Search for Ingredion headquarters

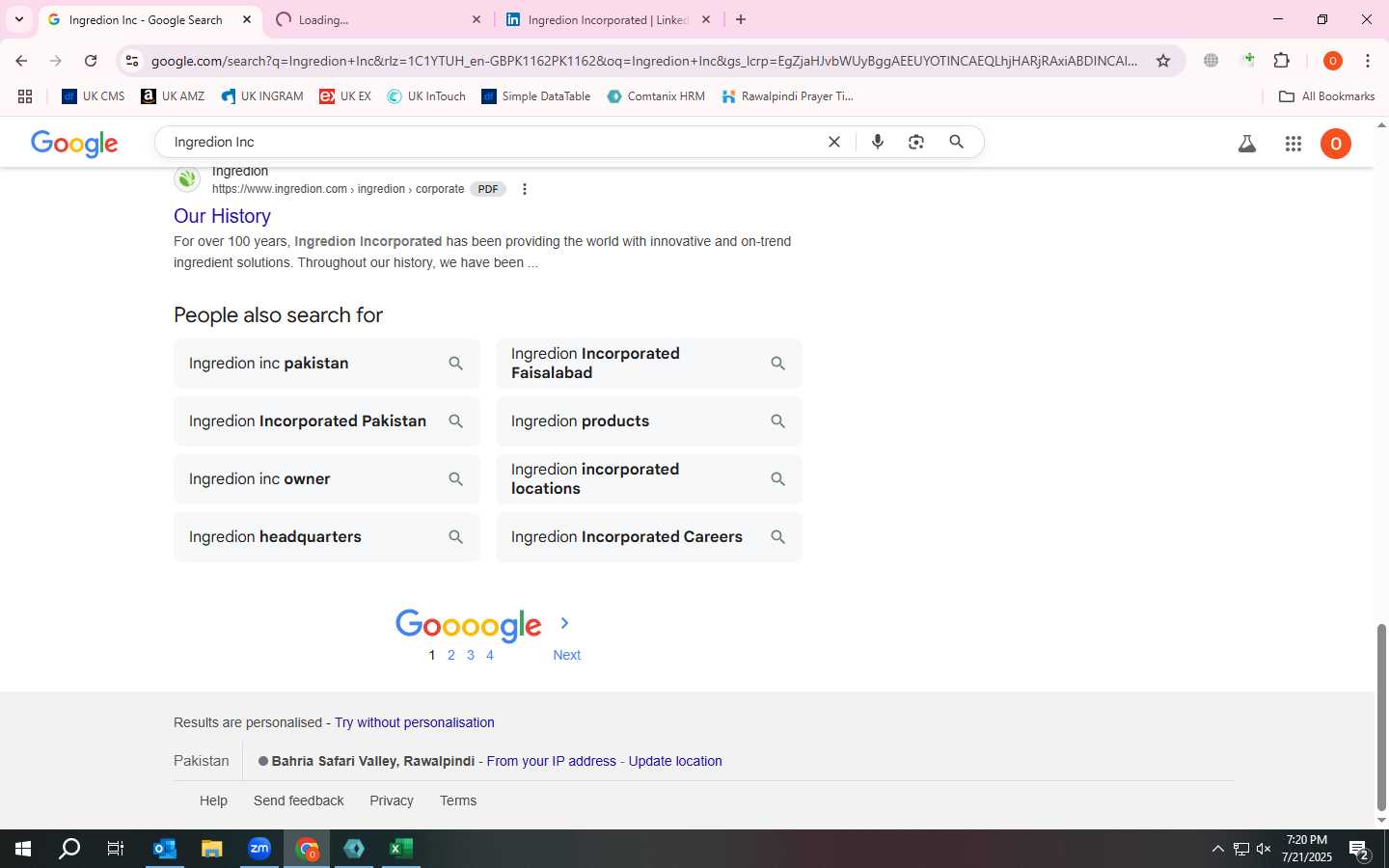pyautogui.click(x=327, y=537)
